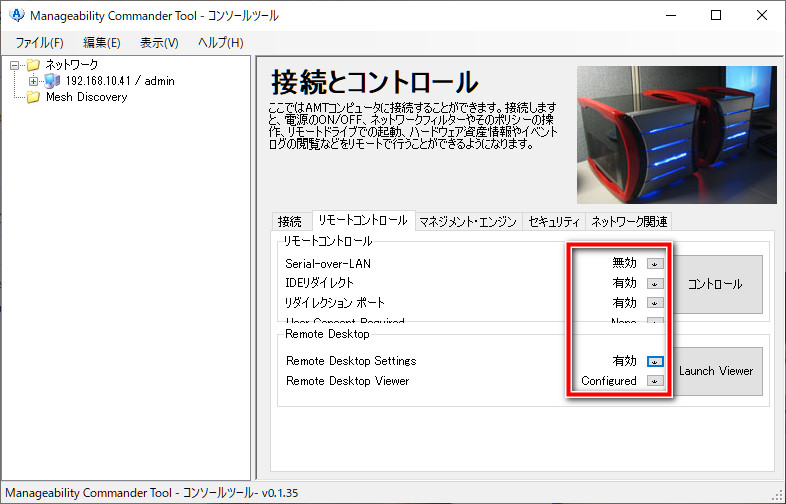Viewport: 786px width, 504px height.
Task: Select the Mesh Discovery tree item
Action: (x=87, y=97)
